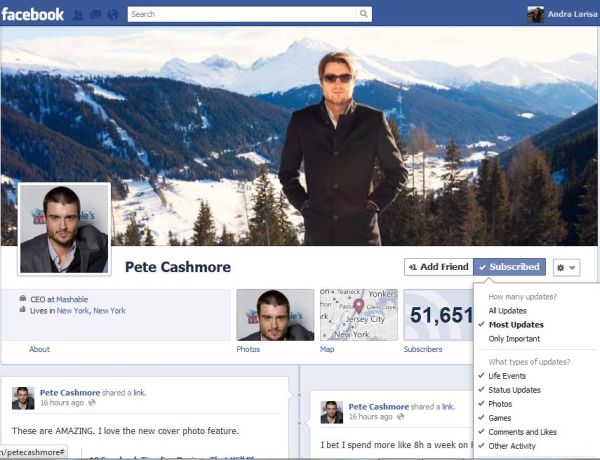This screenshot has width=600, height=460.
Task: Click the Add Friend button
Action: (x=438, y=267)
